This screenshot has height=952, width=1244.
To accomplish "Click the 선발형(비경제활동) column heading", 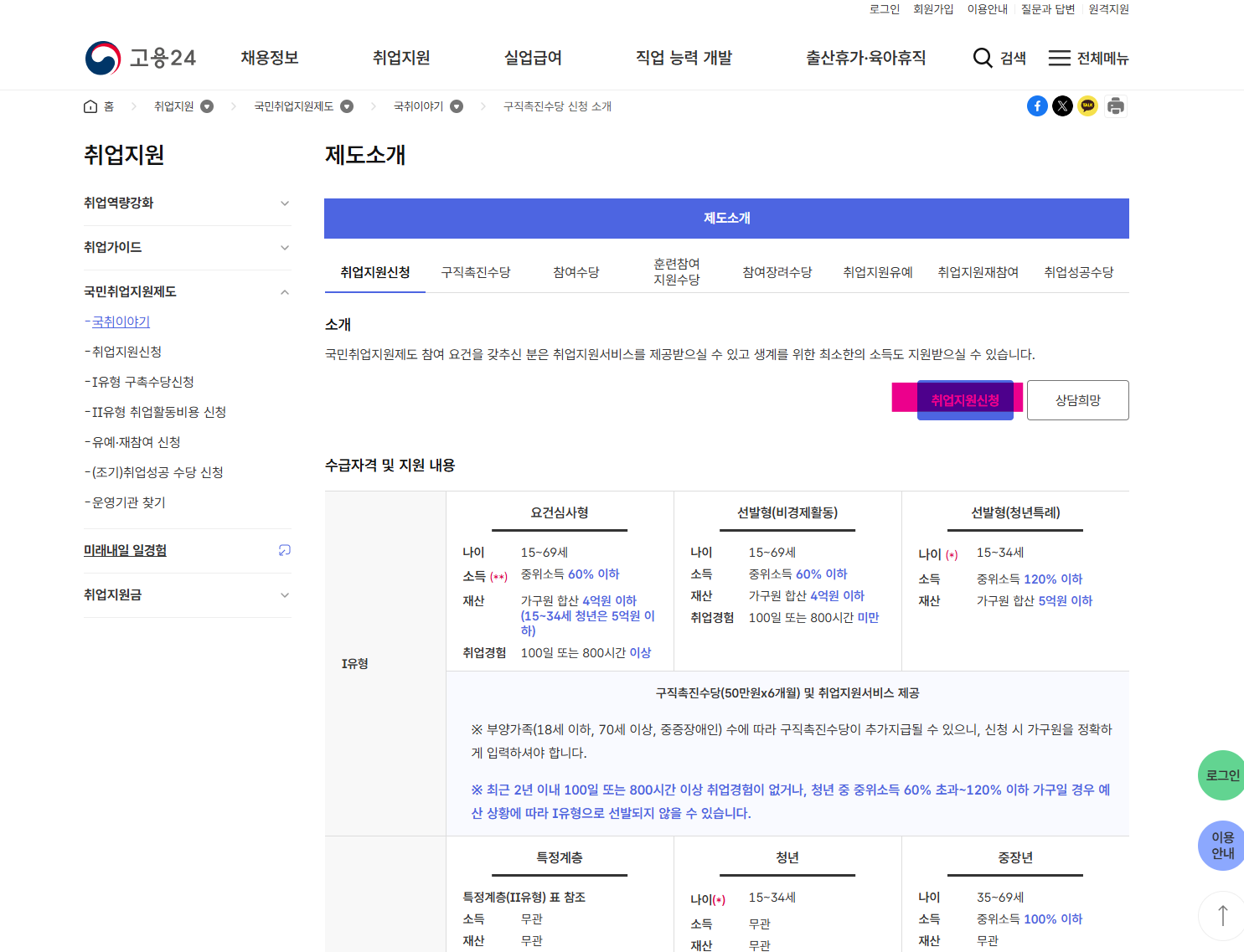I will 787,512.
